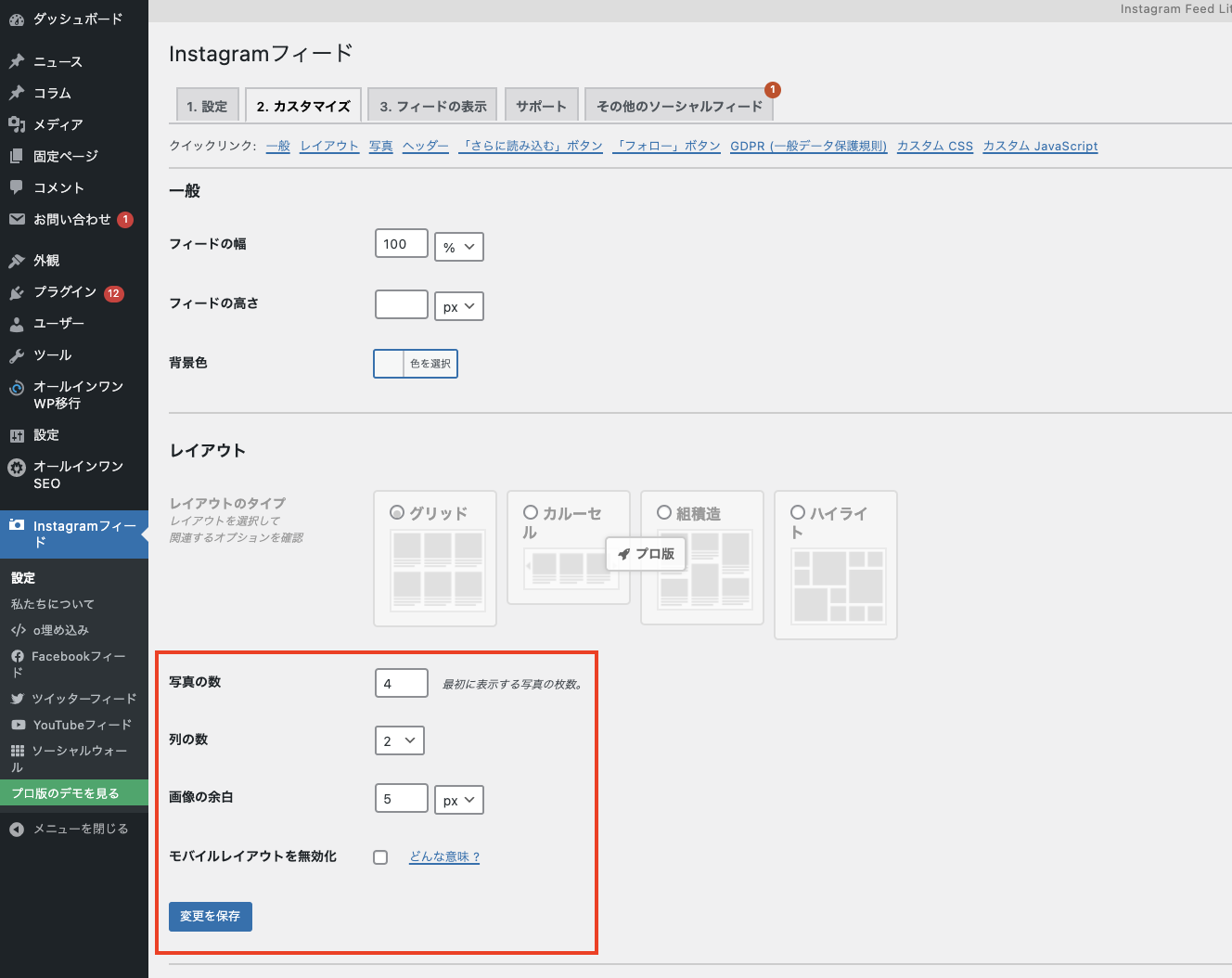
Task: Click the フィードの幅 input field
Action: (402, 244)
